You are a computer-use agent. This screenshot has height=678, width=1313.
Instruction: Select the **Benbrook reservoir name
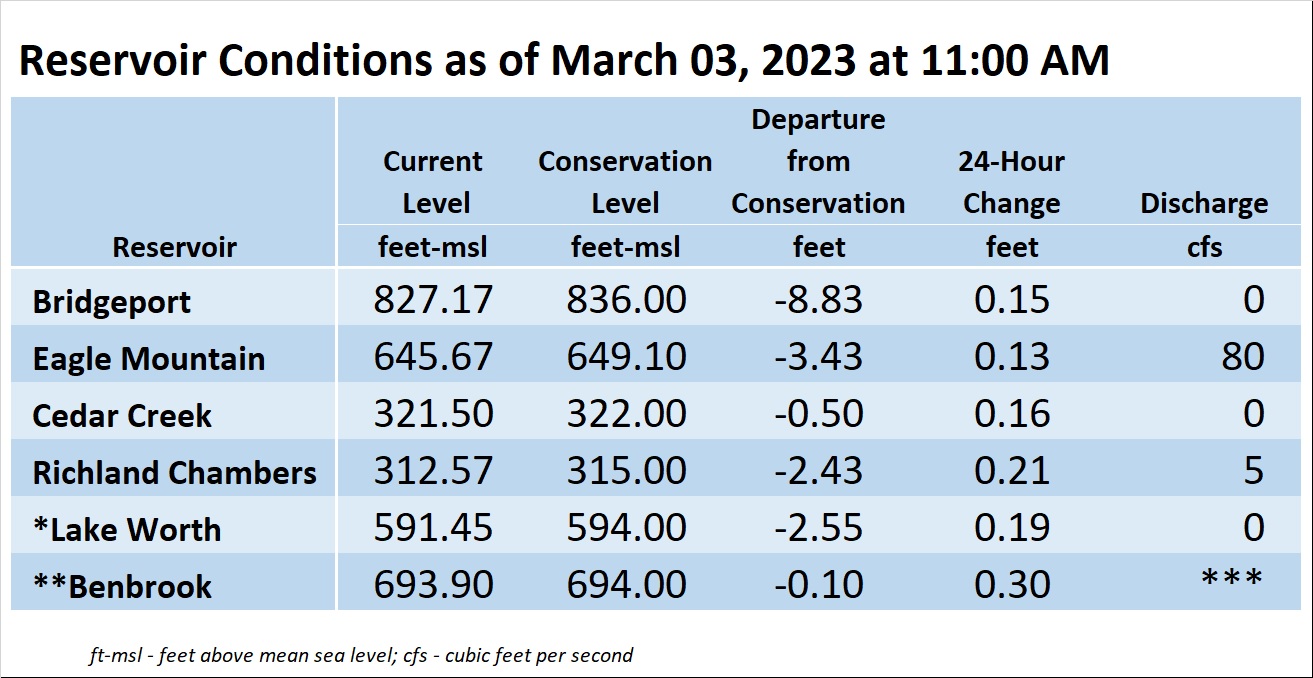pos(122,586)
